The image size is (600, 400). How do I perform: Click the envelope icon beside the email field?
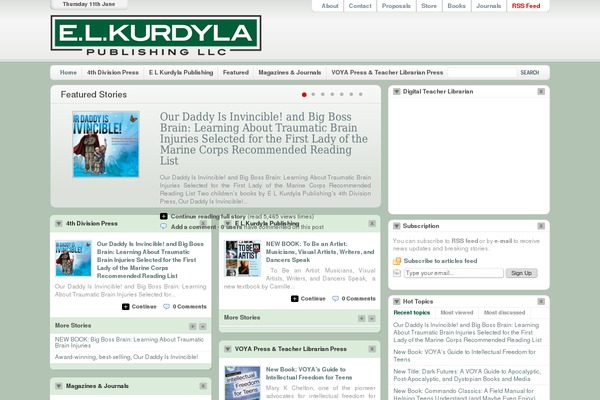397,273
